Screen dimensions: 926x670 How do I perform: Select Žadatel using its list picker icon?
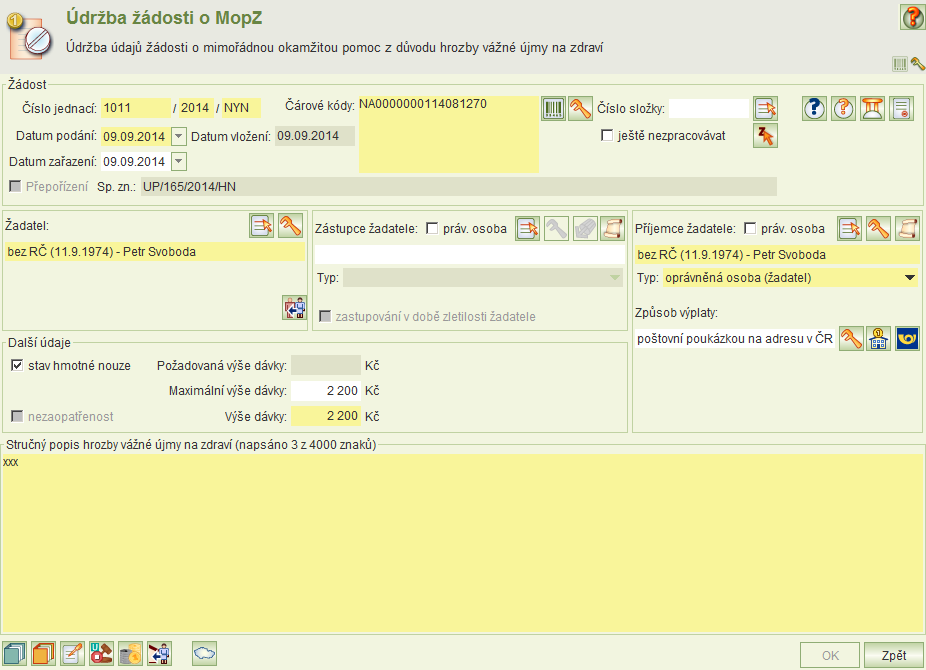[262, 225]
